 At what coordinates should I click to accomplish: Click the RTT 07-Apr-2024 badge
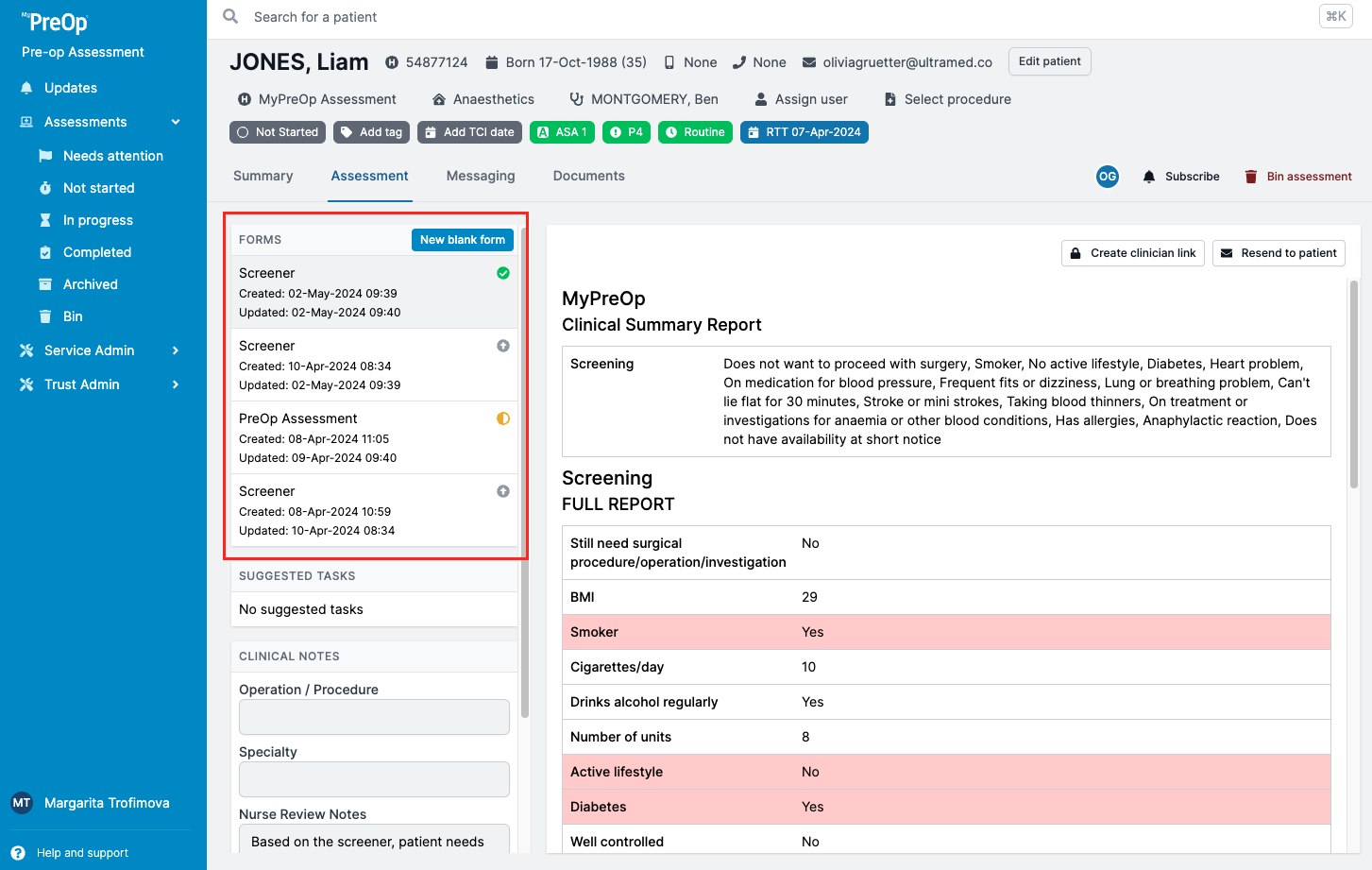coord(804,132)
